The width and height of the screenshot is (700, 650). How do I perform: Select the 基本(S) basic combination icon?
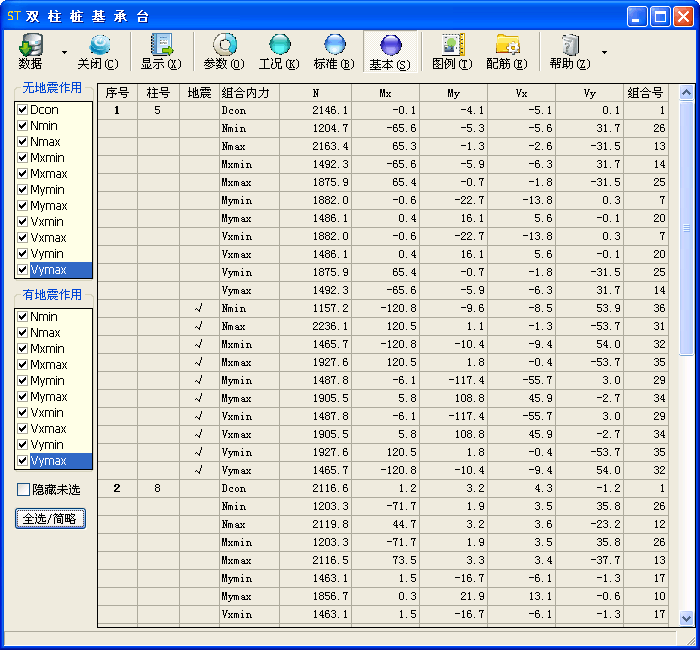[390, 51]
